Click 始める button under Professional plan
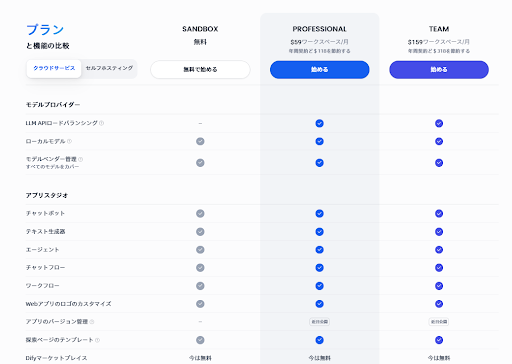Viewport: 512px width, 364px height. [x=319, y=70]
